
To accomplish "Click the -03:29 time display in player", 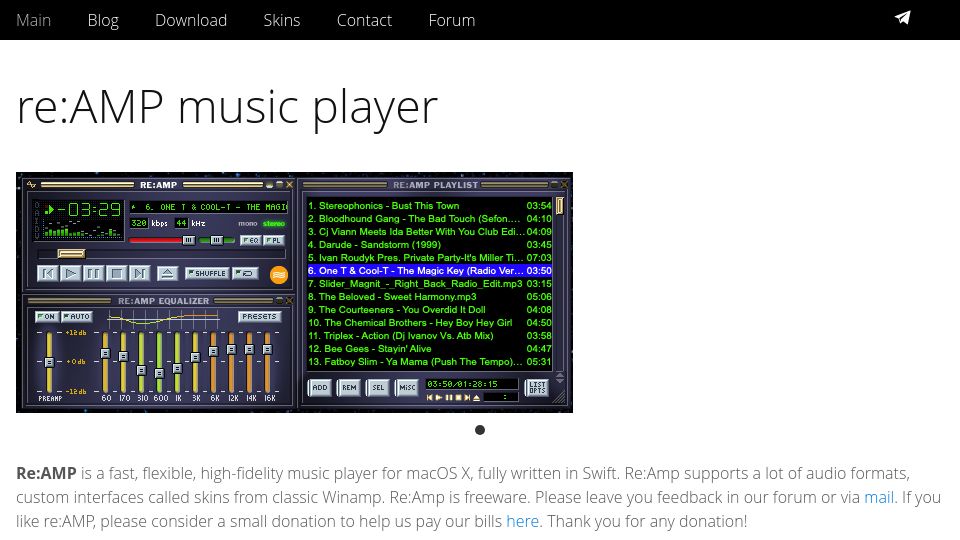I will [x=89, y=210].
